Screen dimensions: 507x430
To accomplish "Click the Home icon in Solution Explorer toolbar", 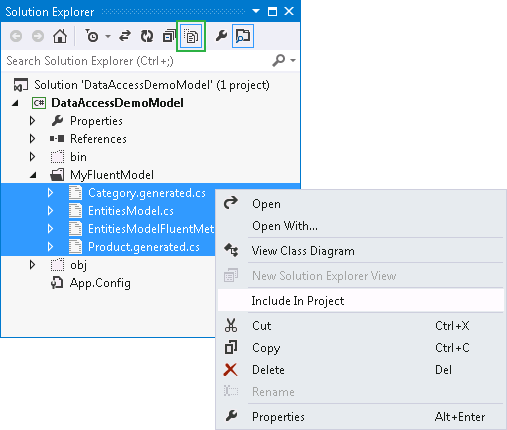I will (60, 36).
